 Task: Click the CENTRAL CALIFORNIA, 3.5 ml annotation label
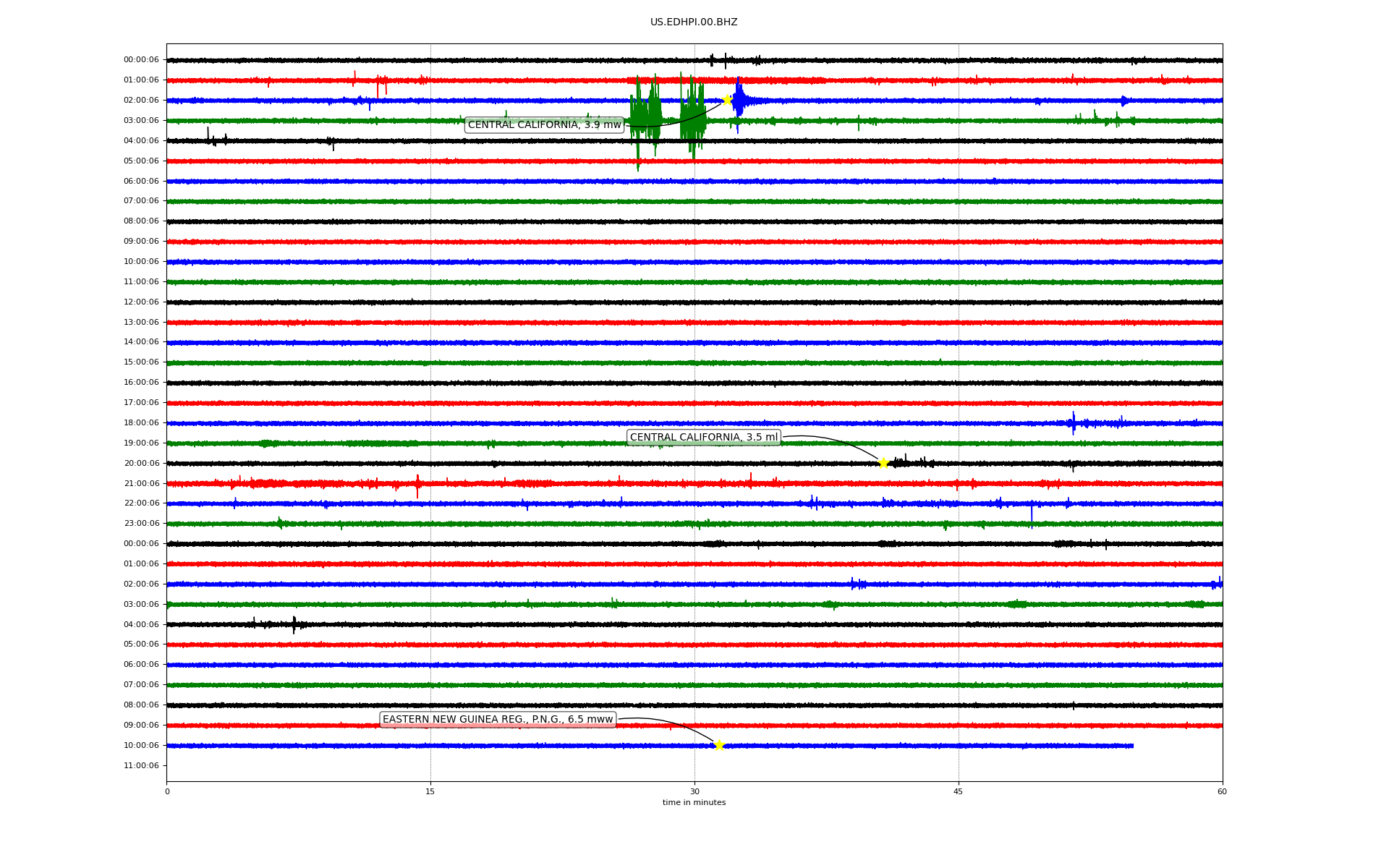point(703,437)
